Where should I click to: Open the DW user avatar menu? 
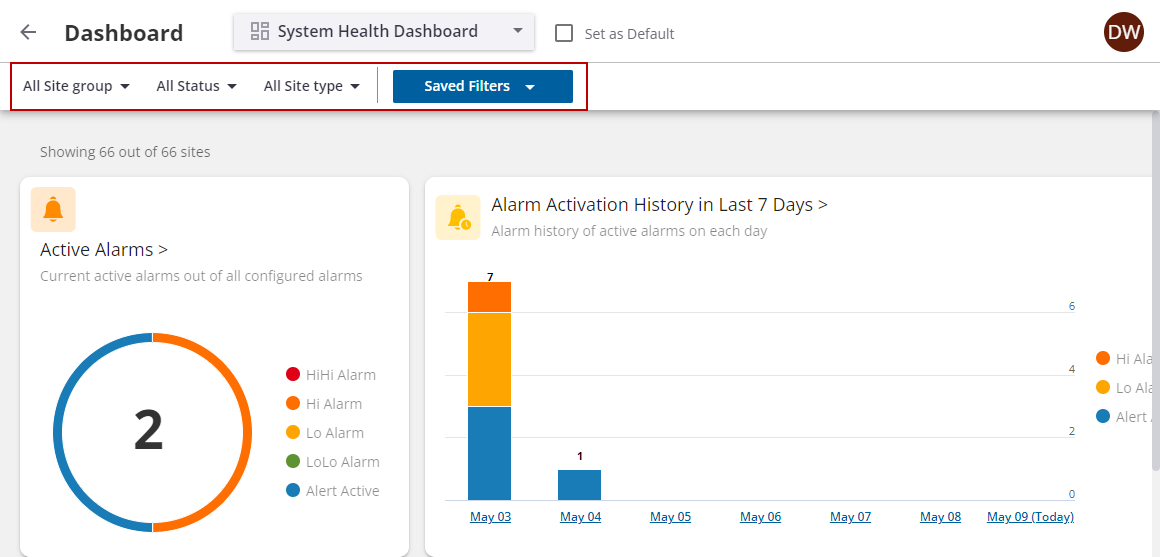click(1123, 32)
